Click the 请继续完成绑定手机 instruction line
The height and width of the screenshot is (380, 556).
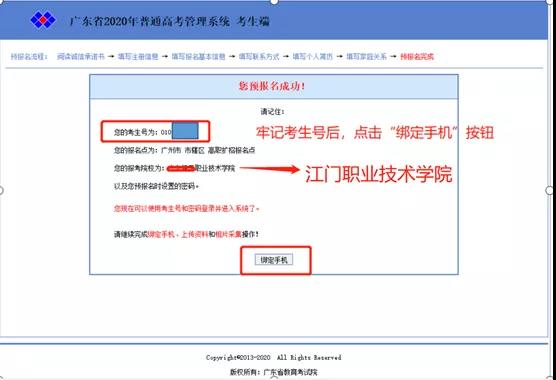(186, 234)
